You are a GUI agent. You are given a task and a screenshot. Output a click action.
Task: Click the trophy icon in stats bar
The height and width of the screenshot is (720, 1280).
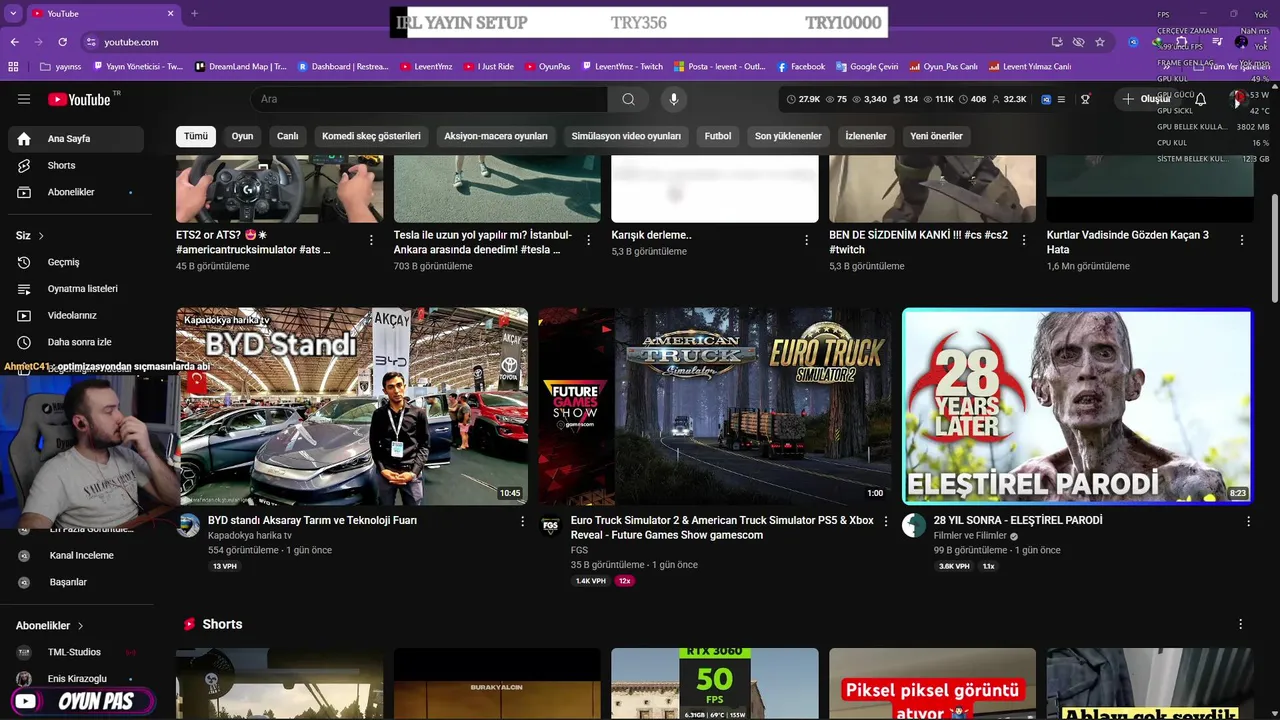[x=1085, y=99]
